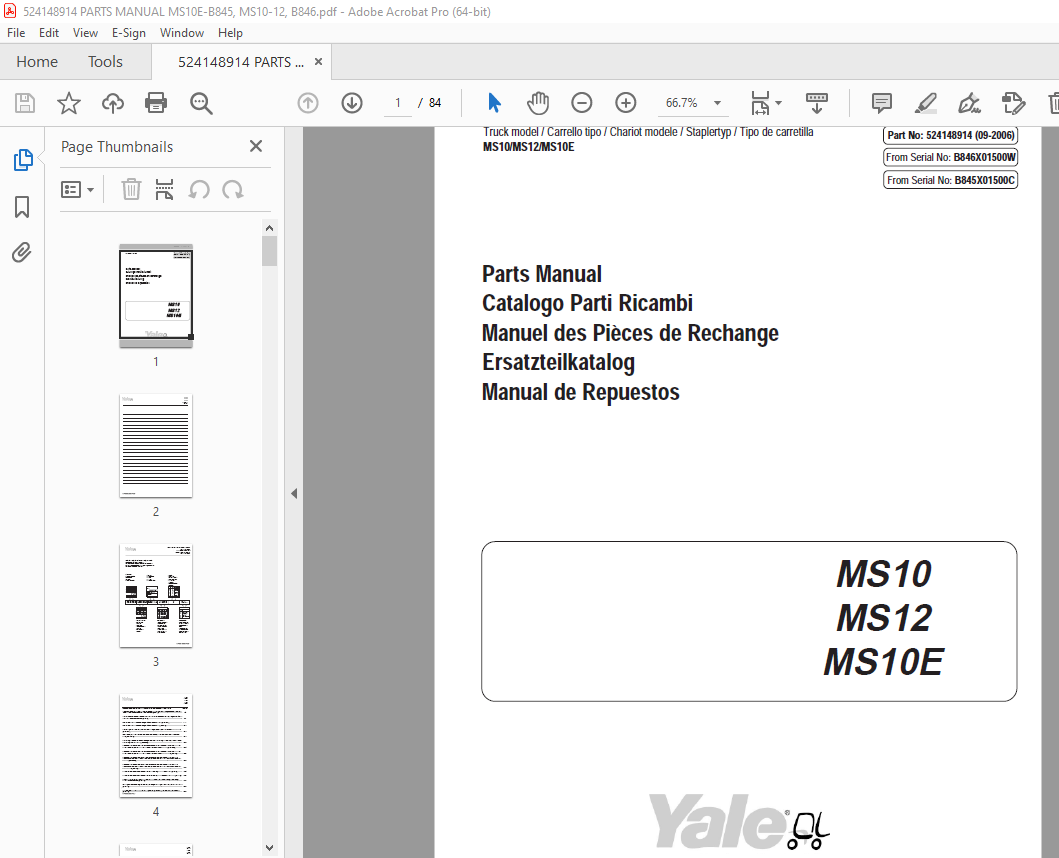Click the Stamp tool icon
This screenshot has height=858, width=1059.
pyautogui.click(x=1013, y=103)
